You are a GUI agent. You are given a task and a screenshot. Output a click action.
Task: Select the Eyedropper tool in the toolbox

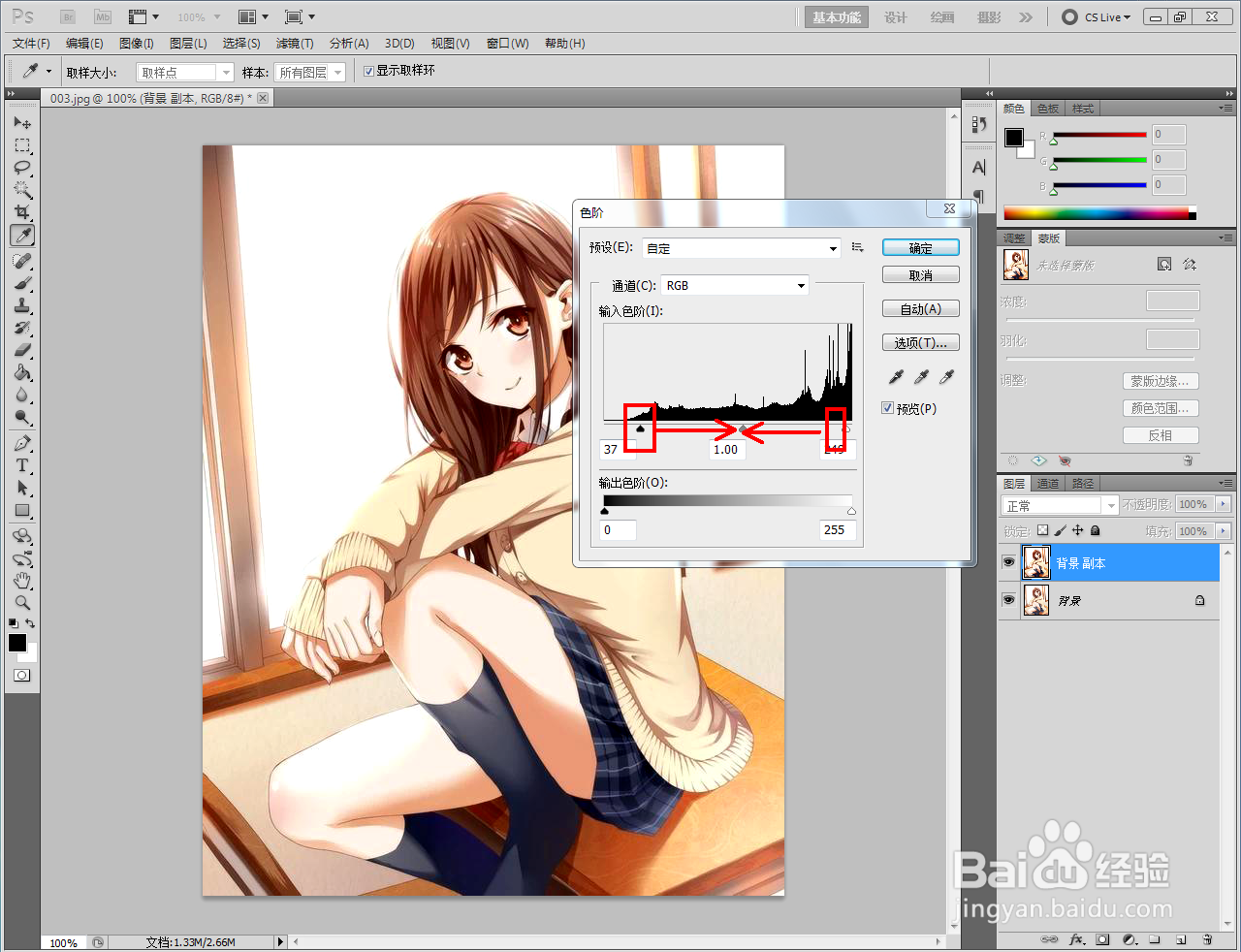click(22, 236)
